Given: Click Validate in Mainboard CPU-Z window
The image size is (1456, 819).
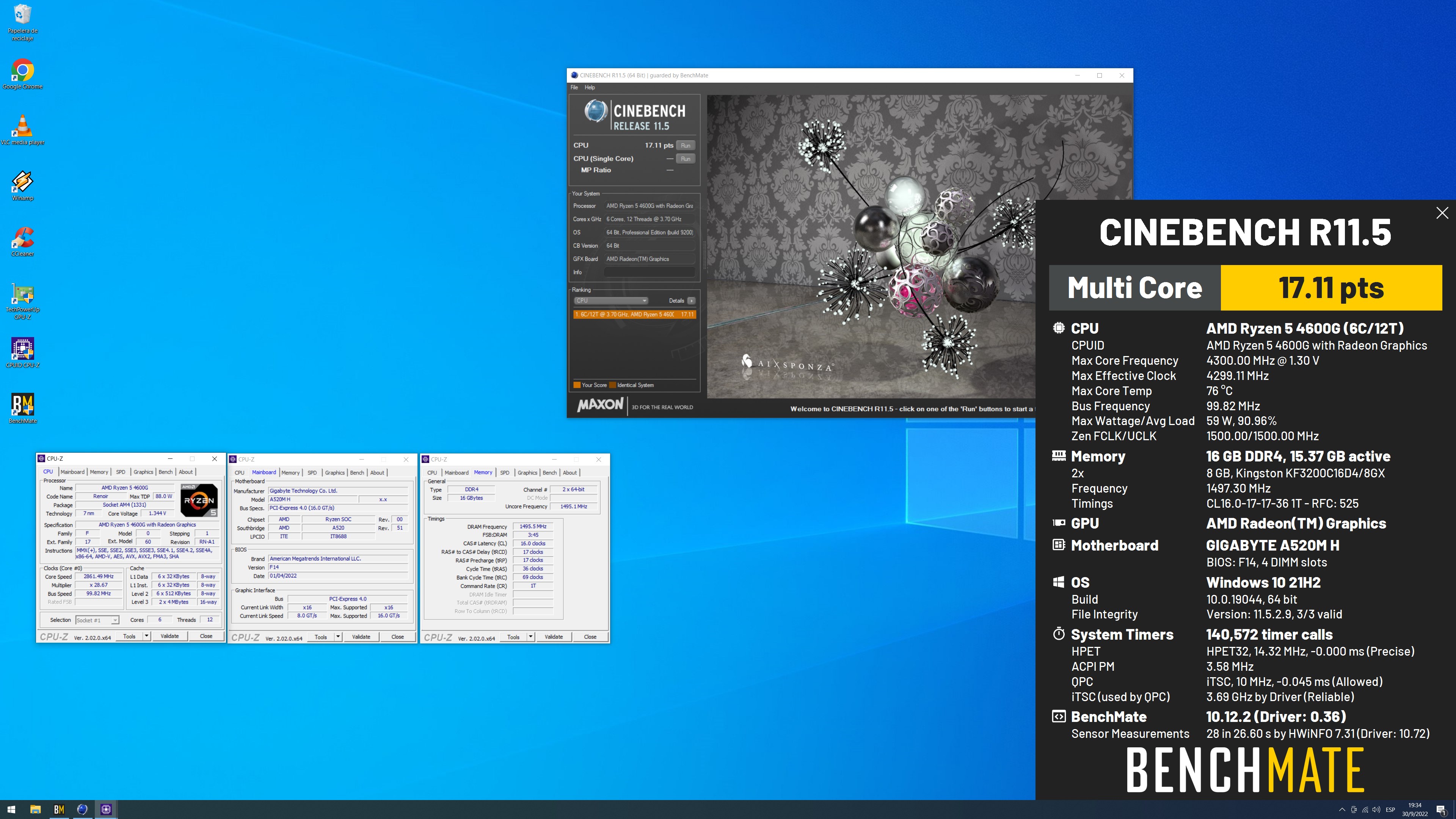Looking at the screenshot, I should pos(361,637).
